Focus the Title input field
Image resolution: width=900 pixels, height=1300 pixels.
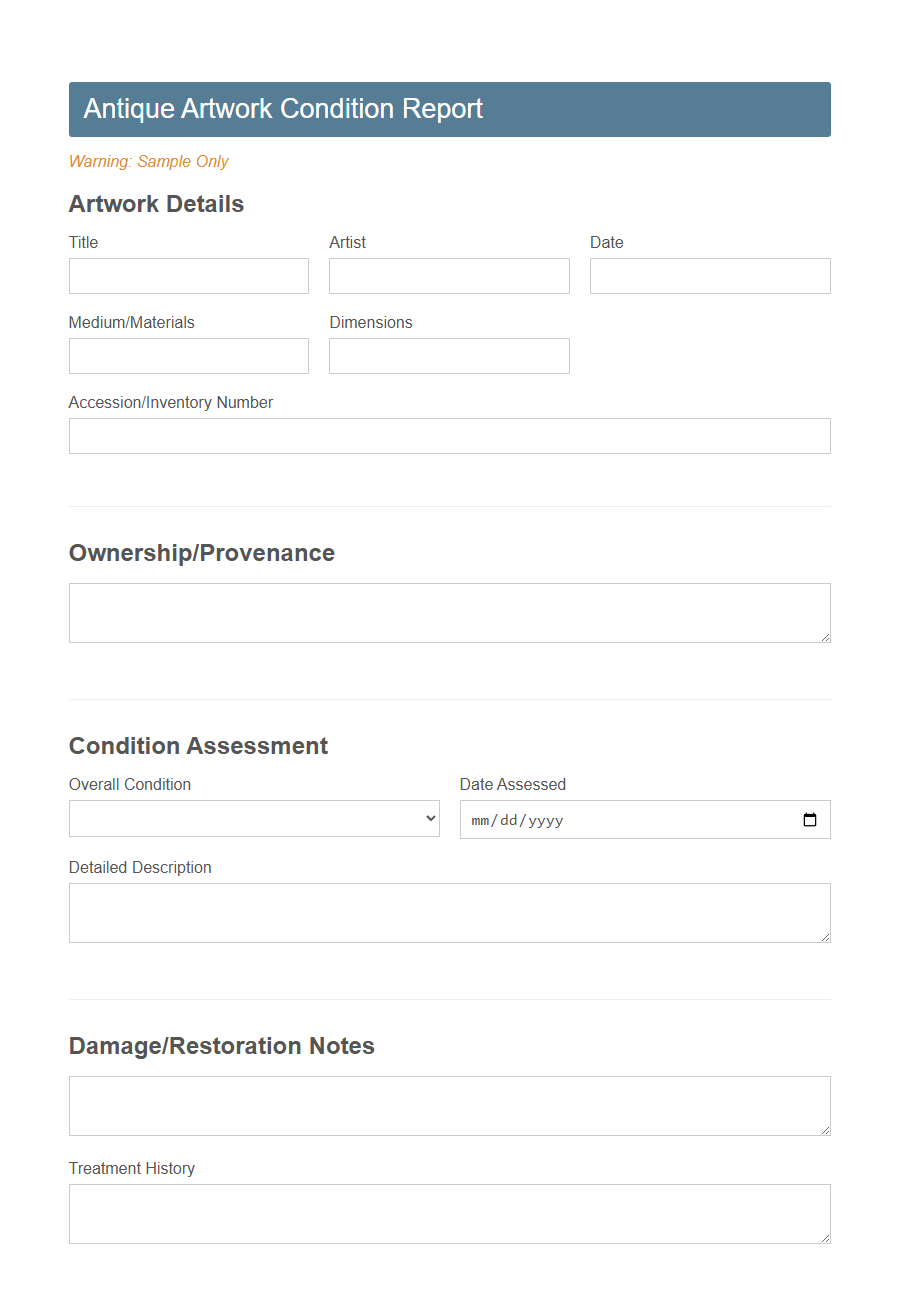click(188, 276)
